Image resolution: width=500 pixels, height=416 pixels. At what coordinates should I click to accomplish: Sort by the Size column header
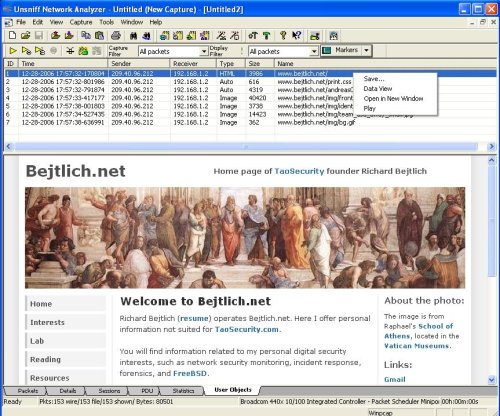click(x=260, y=63)
